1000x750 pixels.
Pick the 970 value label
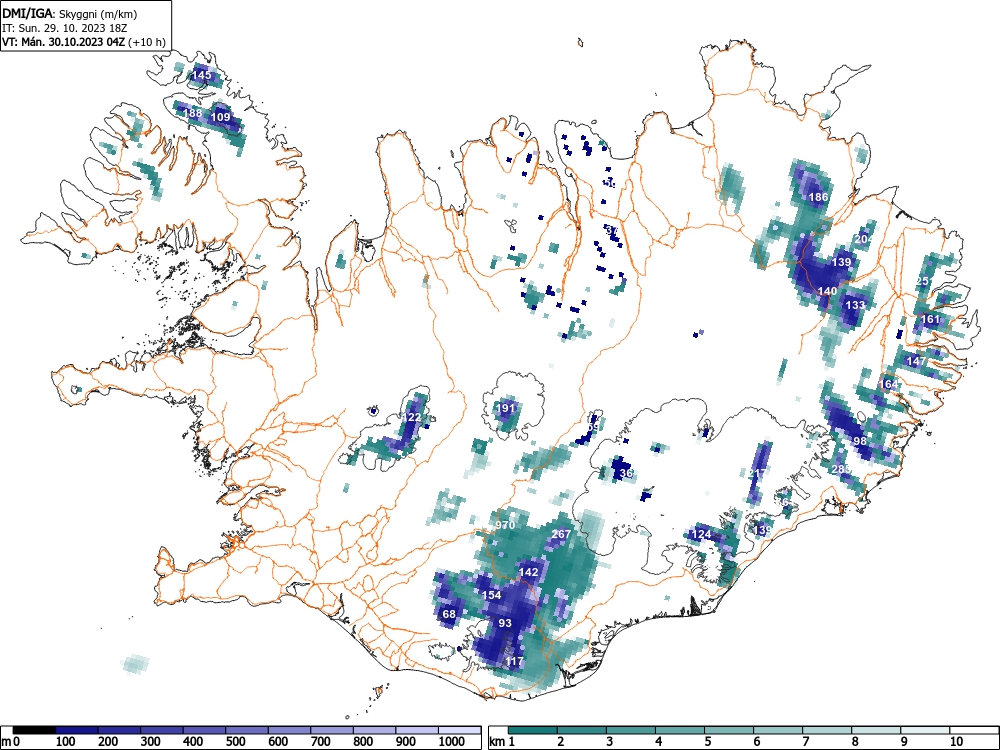coord(505,526)
